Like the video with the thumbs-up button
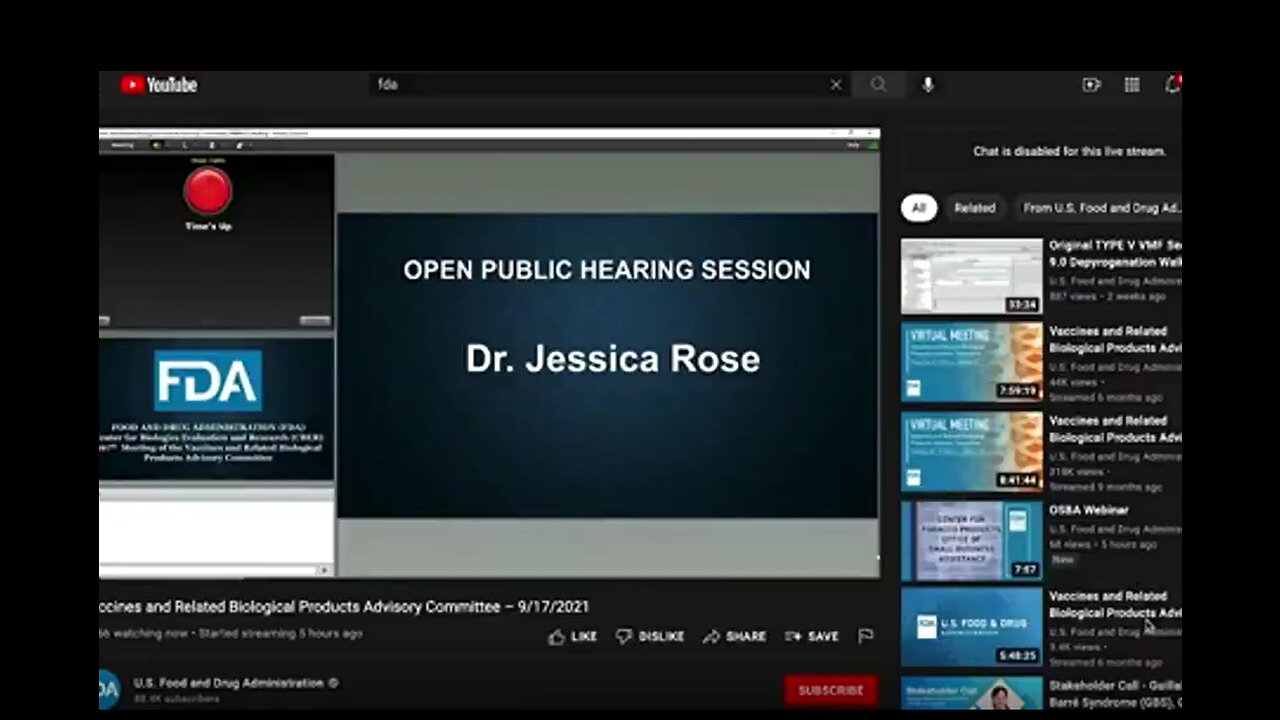1280x720 pixels. [572, 636]
